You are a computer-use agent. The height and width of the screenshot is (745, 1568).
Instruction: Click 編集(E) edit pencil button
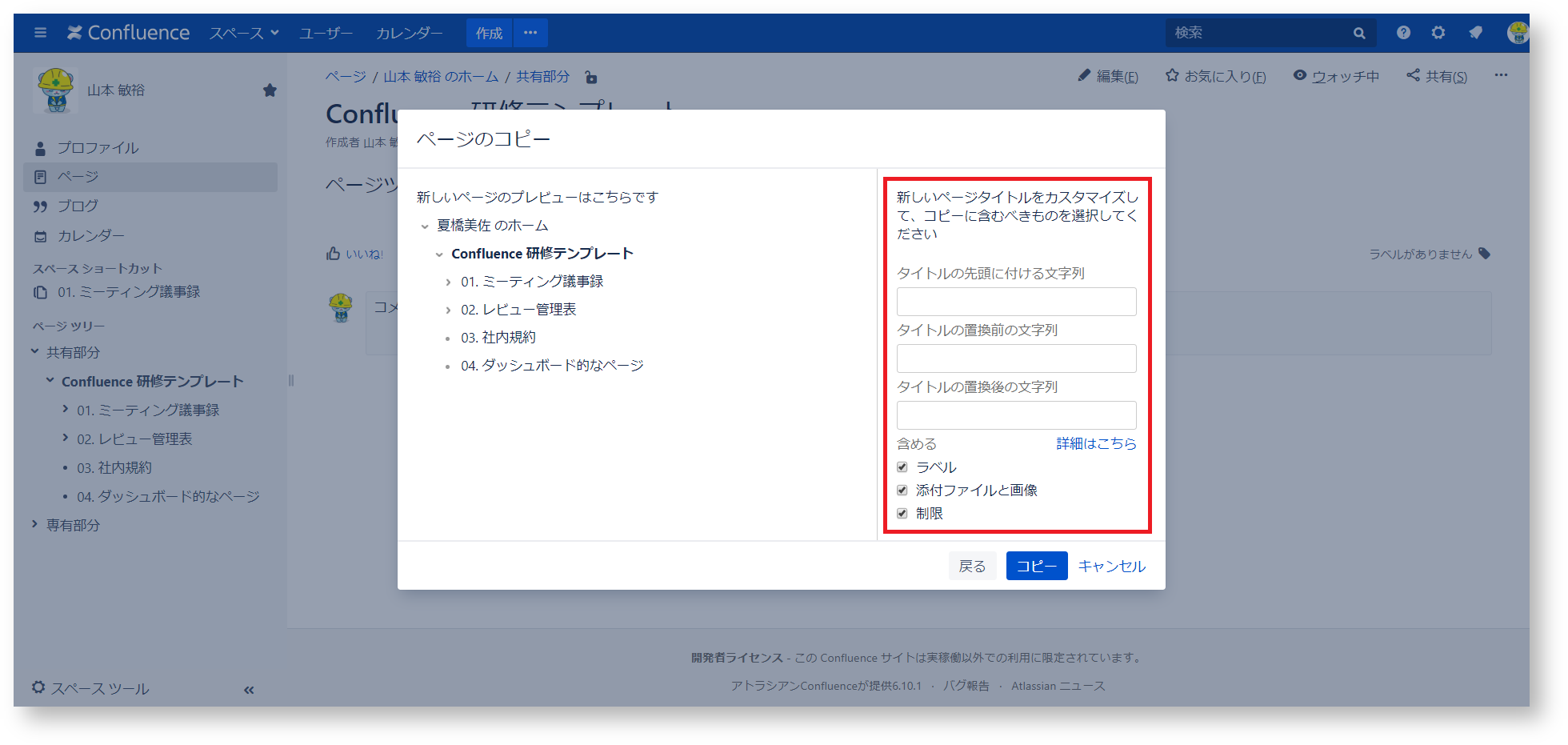tap(1108, 76)
